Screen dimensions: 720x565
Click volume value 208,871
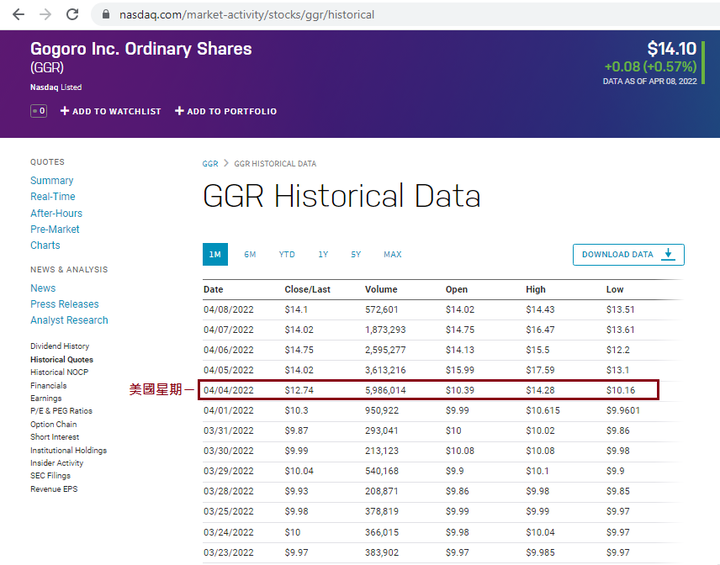pos(382,492)
